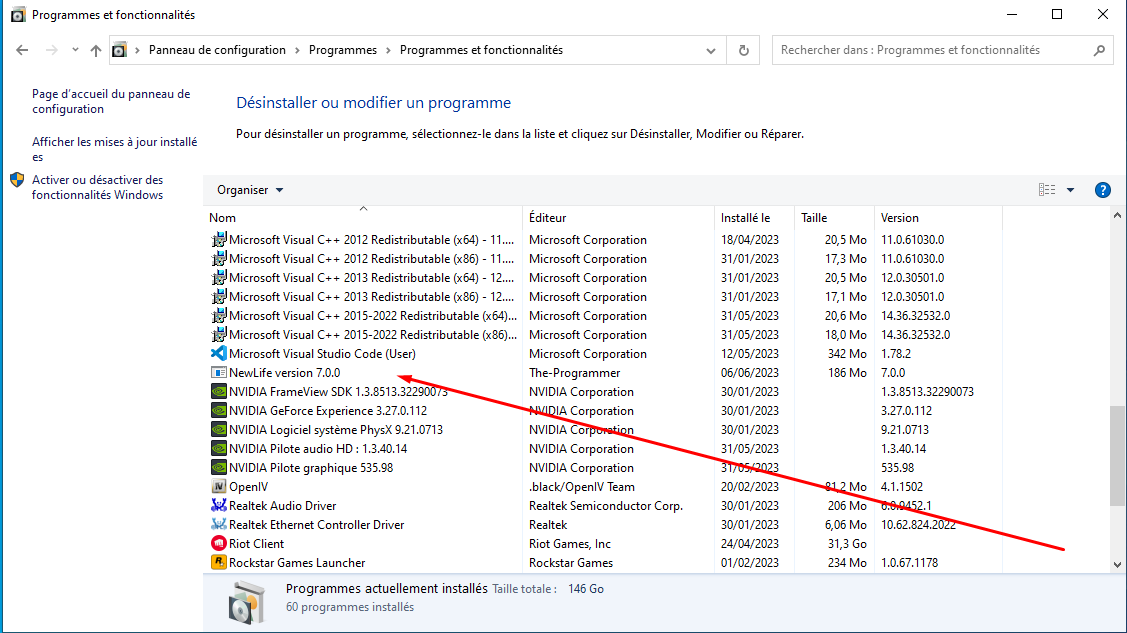1127x633 pixels.
Task: Click .black/OpenIV Team editor cell
Action: point(581,486)
